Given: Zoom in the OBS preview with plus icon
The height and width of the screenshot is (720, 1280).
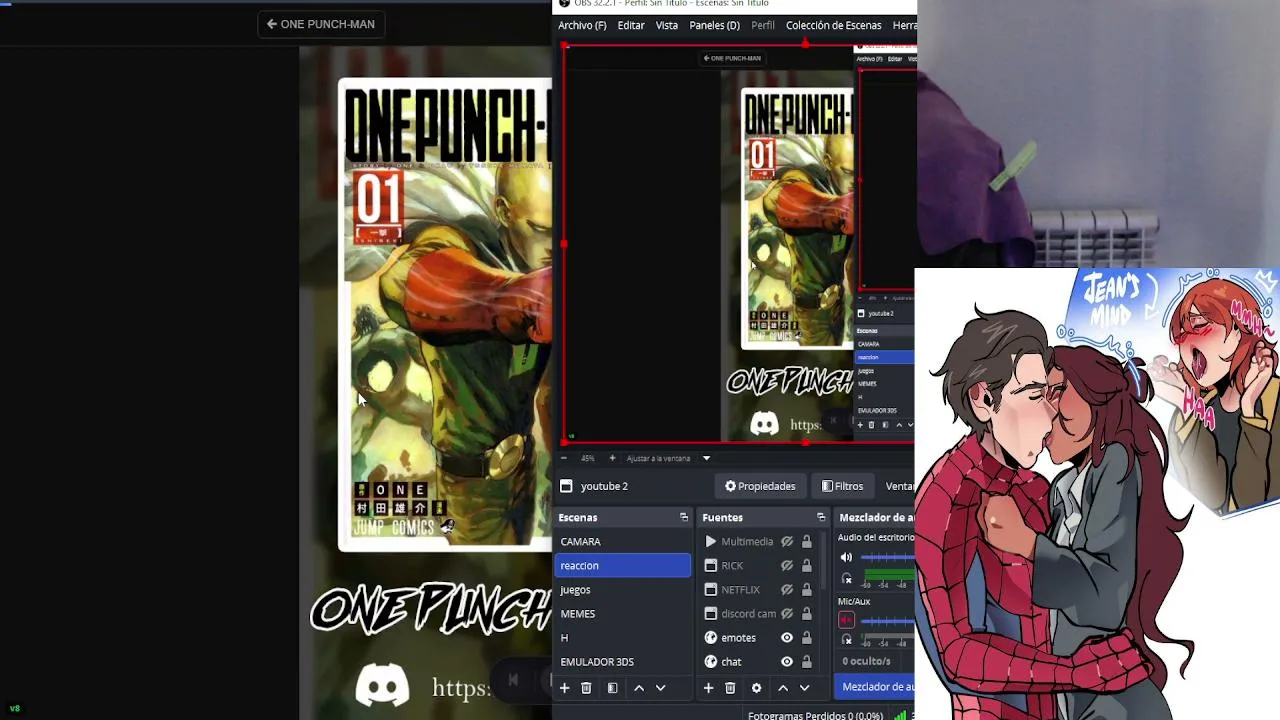Looking at the screenshot, I should coord(612,458).
